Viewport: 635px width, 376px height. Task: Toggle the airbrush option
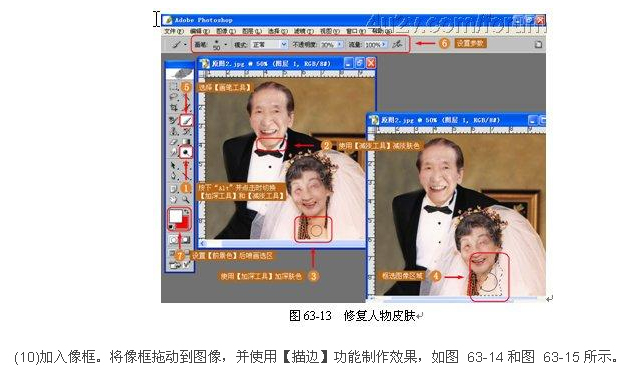coord(397,44)
